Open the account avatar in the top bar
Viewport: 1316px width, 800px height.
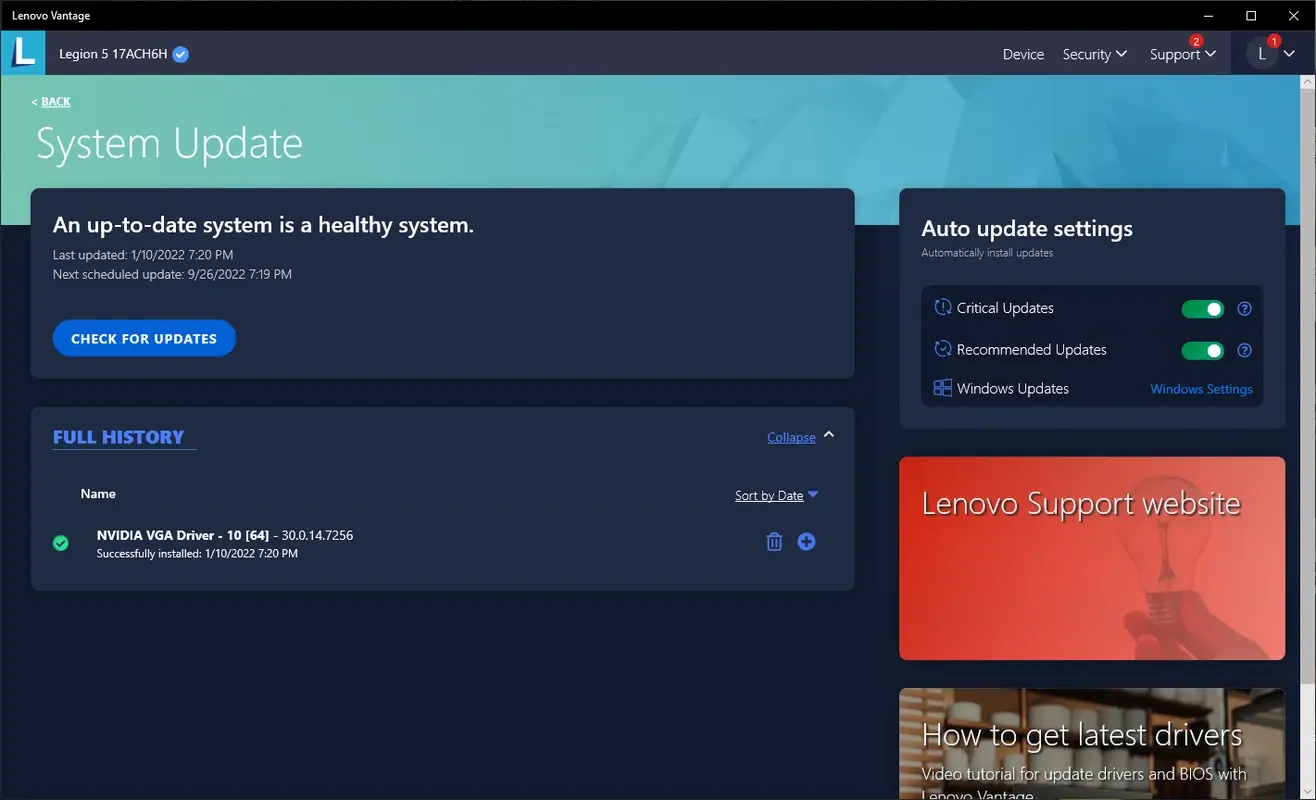pyautogui.click(x=1261, y=52)
